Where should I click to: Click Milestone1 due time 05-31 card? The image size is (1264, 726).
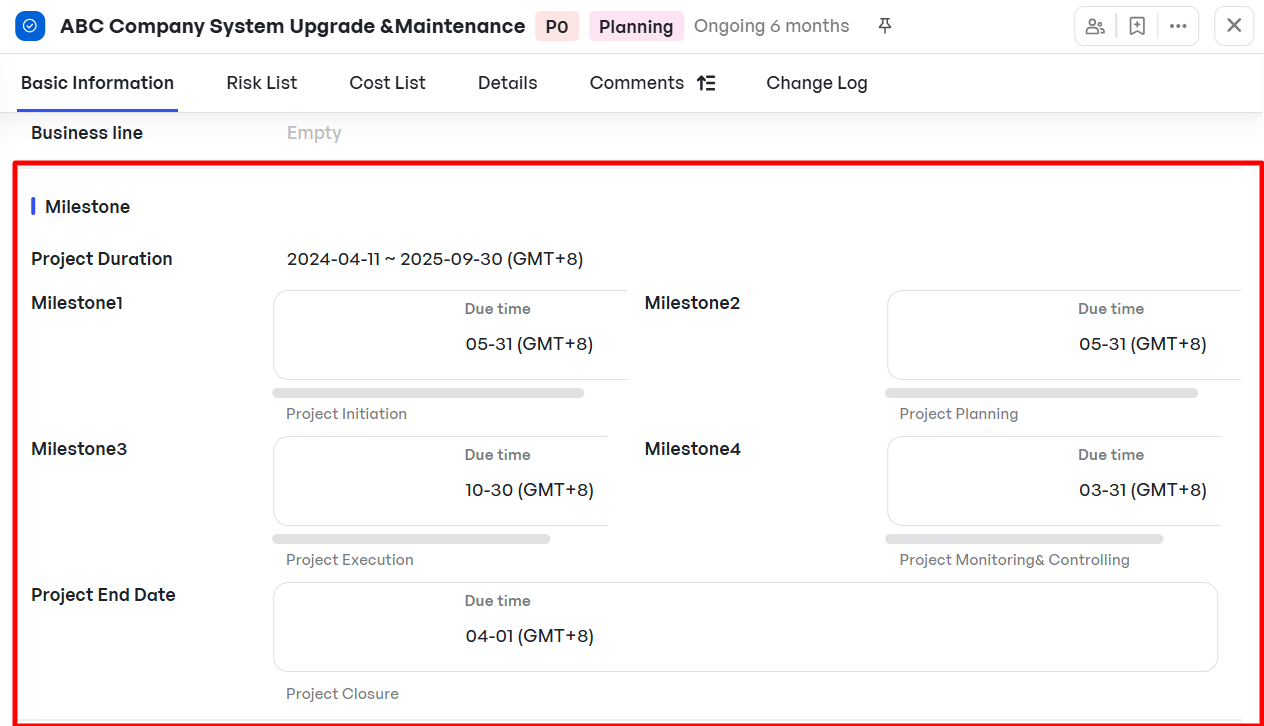(450, 335)
